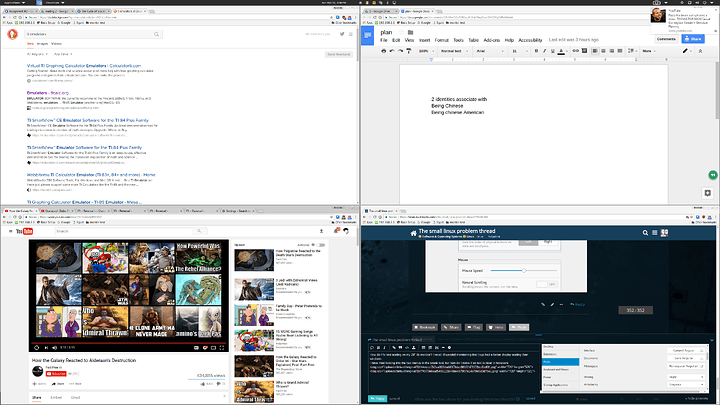This screenshot has width=720, height=405.
Task: Go to forum home via house icon
Action: pos(413,233)
